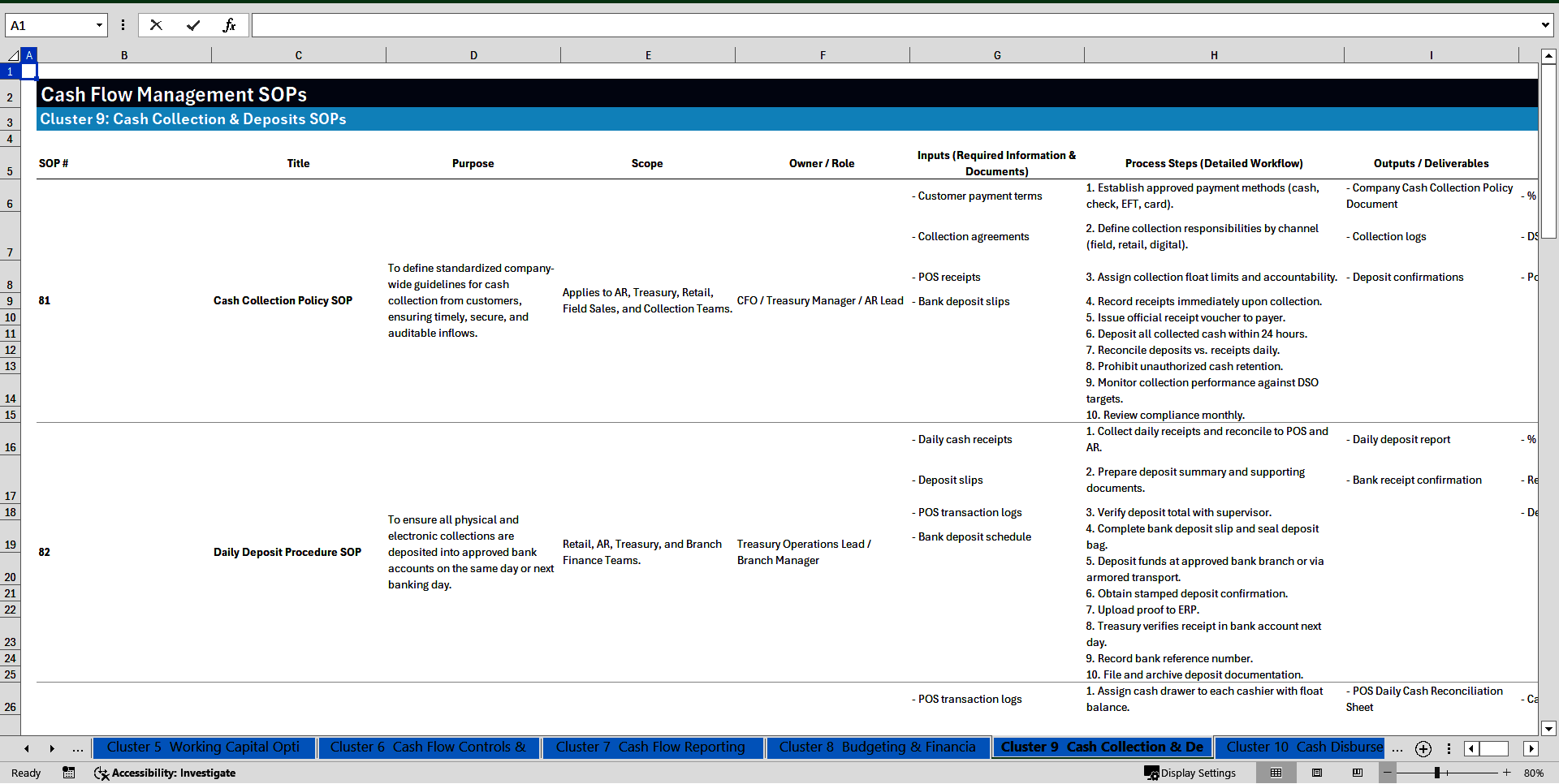Click the Zoom Out minus control
This screenshot has width=1559, height=784.
point(1388,773)
